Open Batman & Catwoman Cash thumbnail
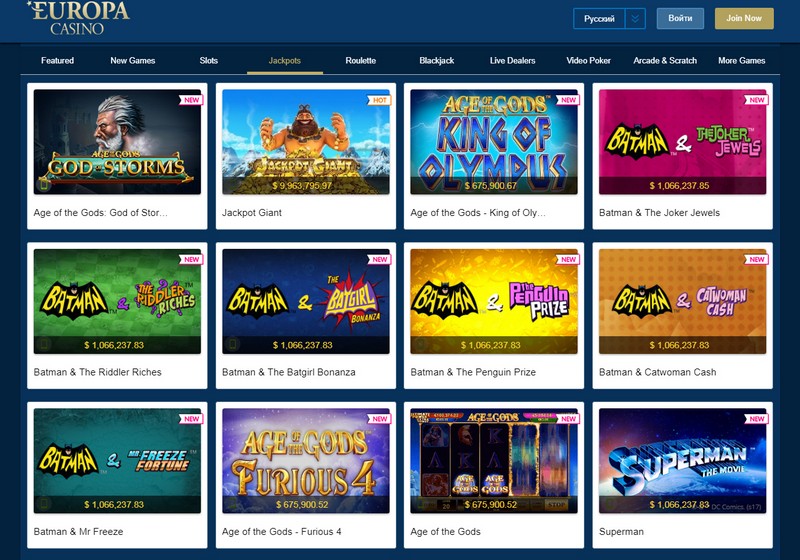The height and width of the screenshot is (560, 800). (683, 301)
